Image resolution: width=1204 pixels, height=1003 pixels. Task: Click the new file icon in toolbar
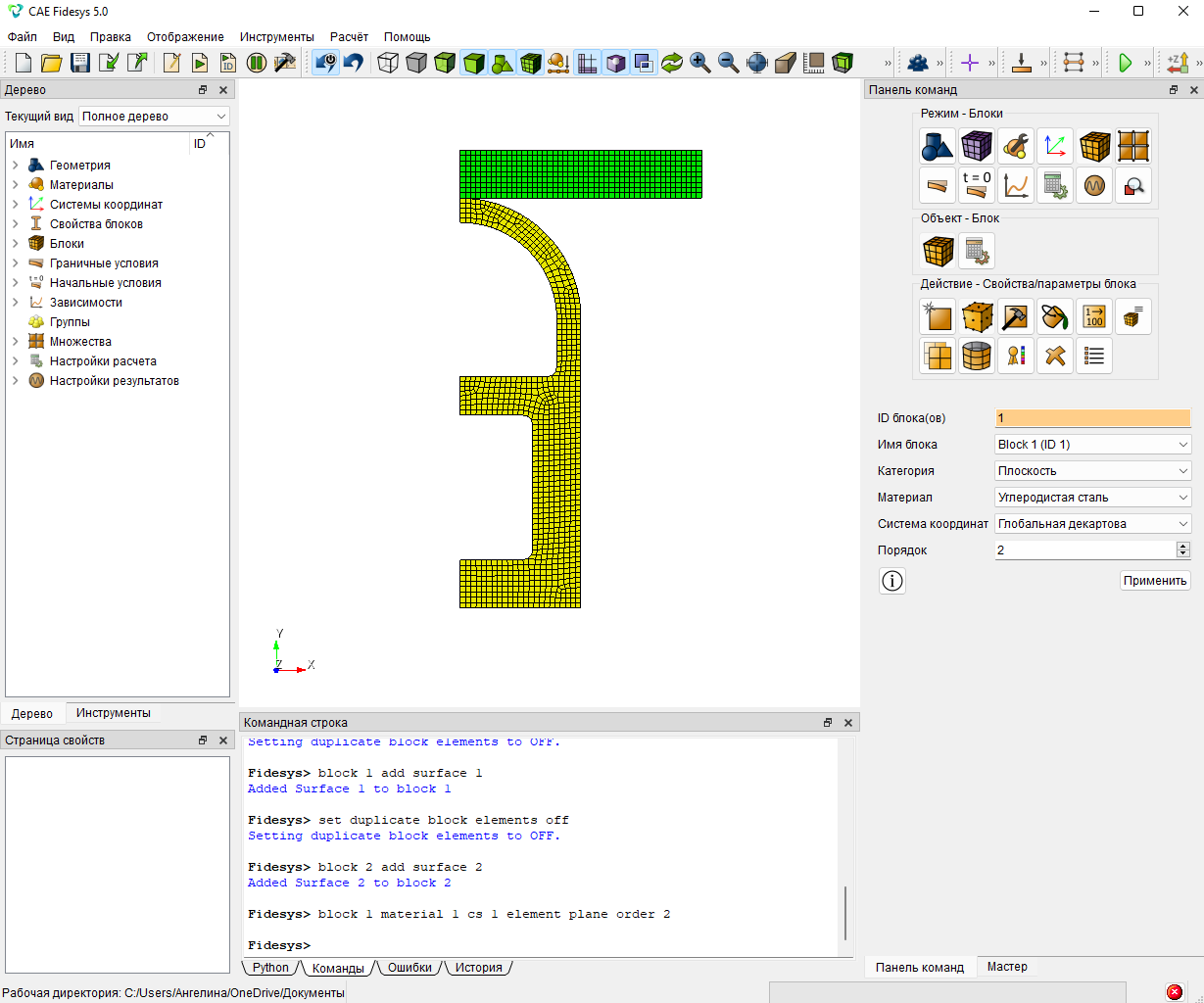[x=24, y=63]
